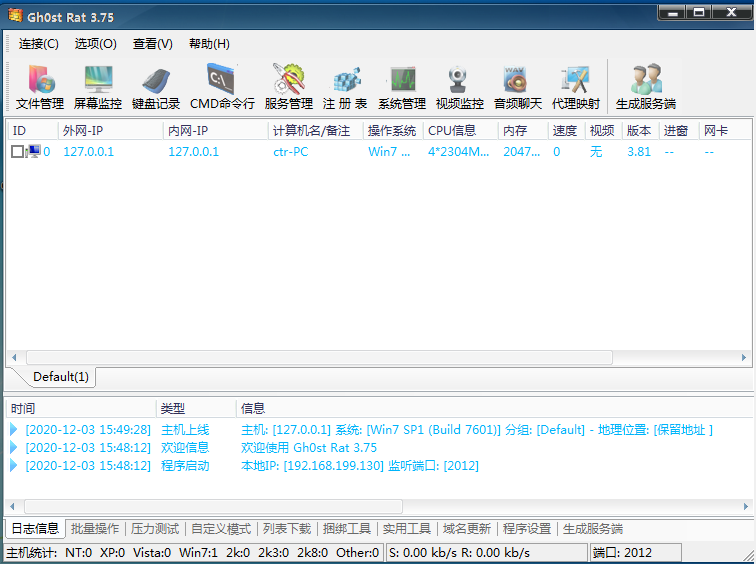The width and height of the screenshot is (756, 564).
Task: Switch to 捆绑工具 tab
Action: (347, 529)
